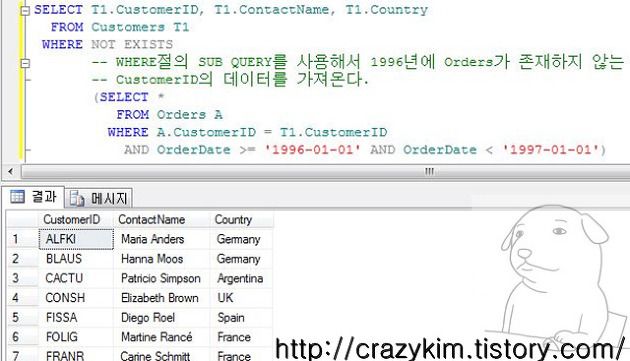Click the '1996-01-01' date string
The image size is (630, 361).
click(313, 150)
